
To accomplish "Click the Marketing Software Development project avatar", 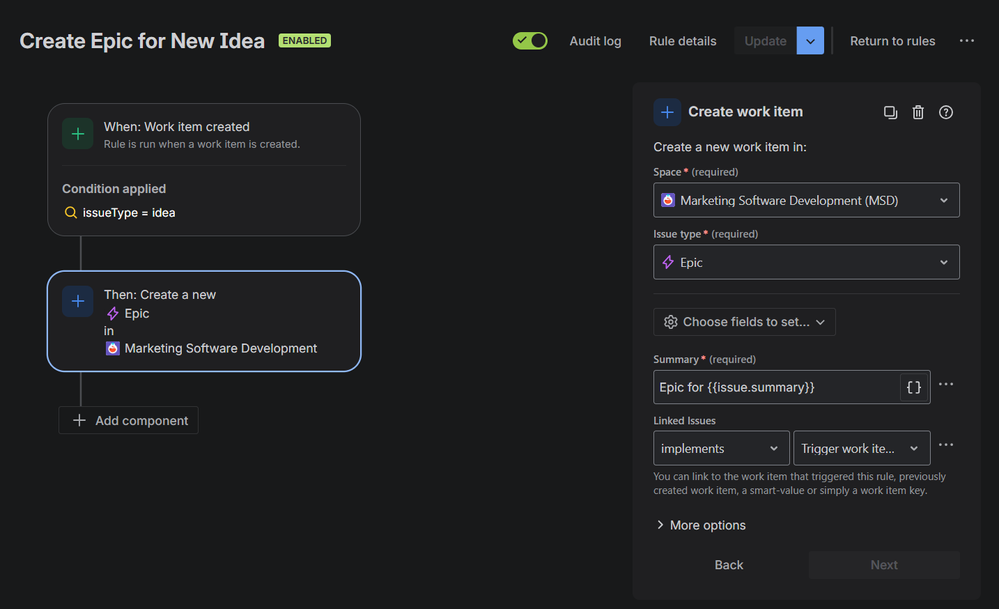I will point(668,200).
